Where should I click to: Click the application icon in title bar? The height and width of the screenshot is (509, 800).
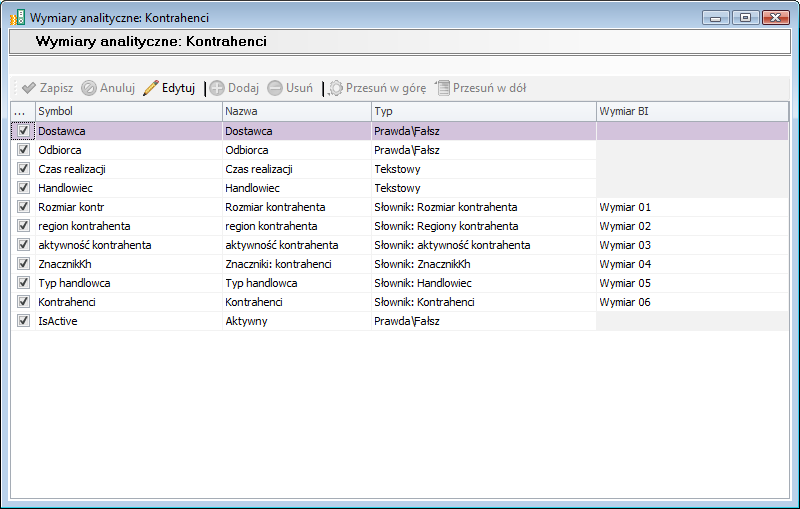[17, 17]
